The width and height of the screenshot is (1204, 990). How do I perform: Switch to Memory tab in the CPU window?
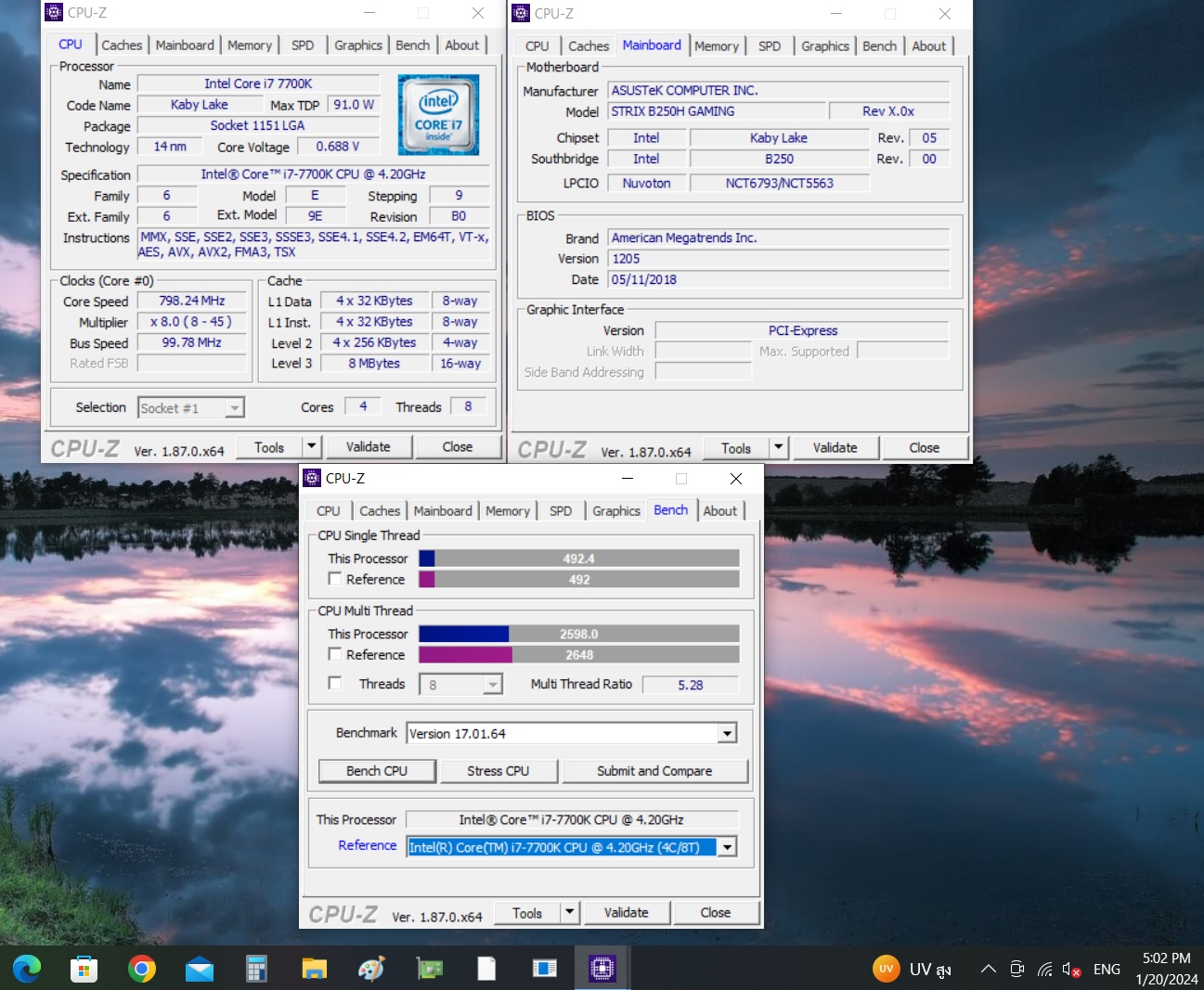(250, 45)
